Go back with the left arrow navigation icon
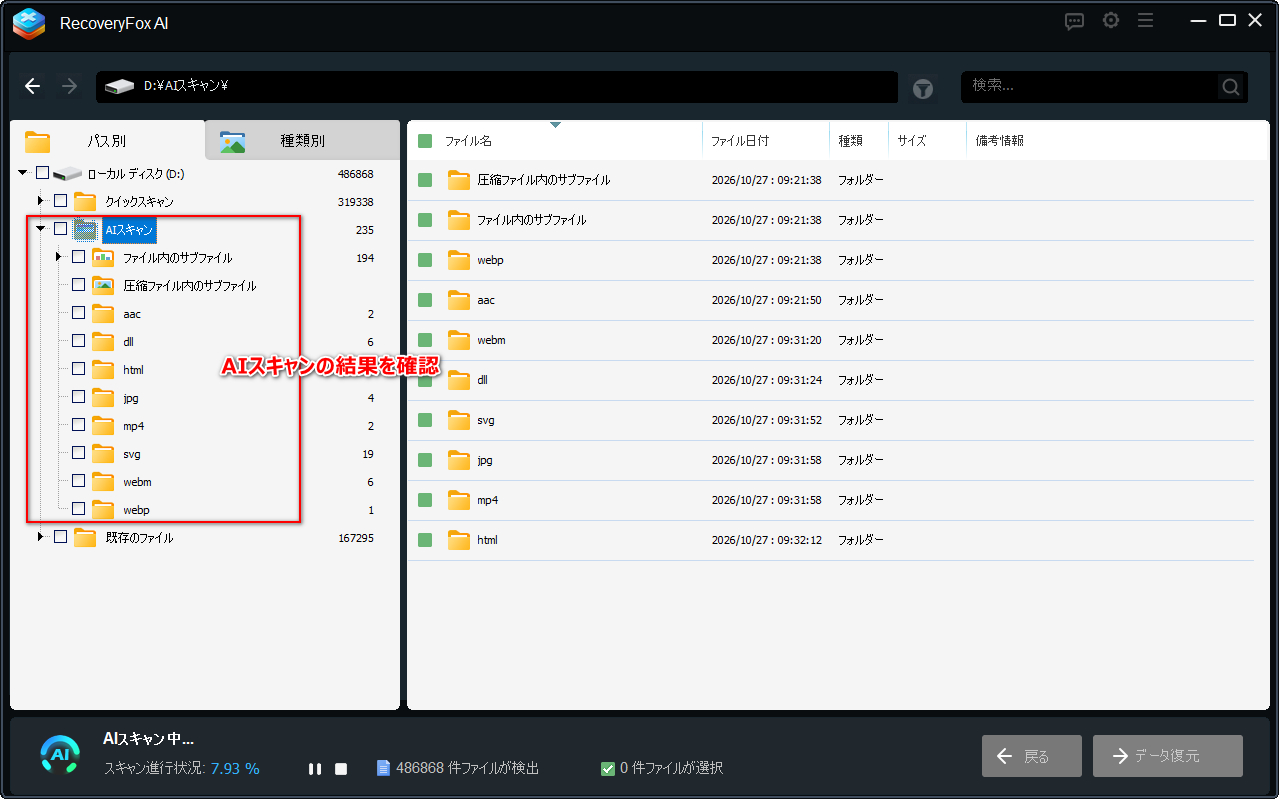1279x799 pixels. (33, 86)
